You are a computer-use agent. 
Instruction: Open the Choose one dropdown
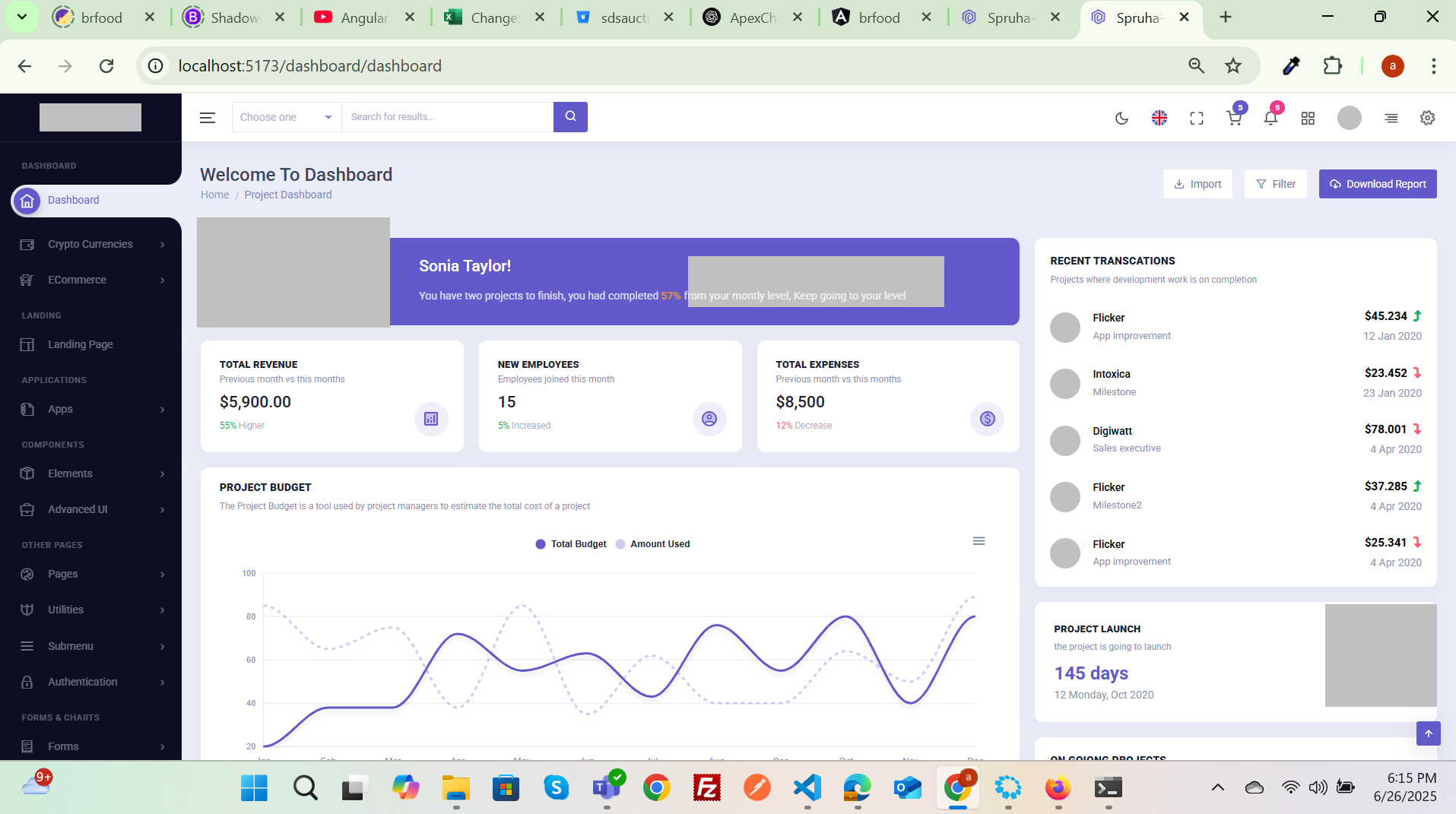coord(286,117)
